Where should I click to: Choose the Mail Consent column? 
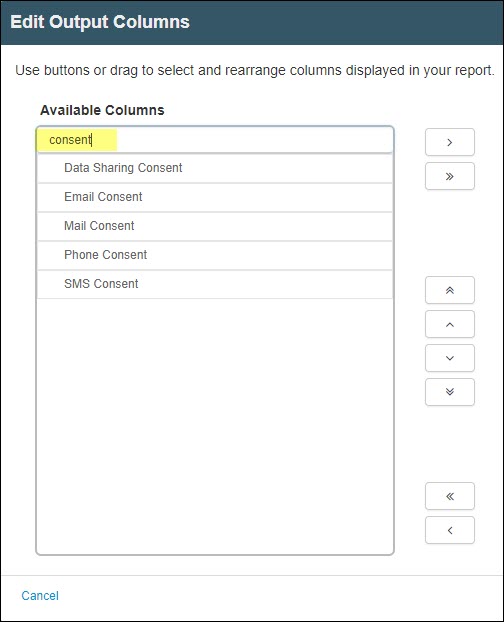click(x=215, y=226)
